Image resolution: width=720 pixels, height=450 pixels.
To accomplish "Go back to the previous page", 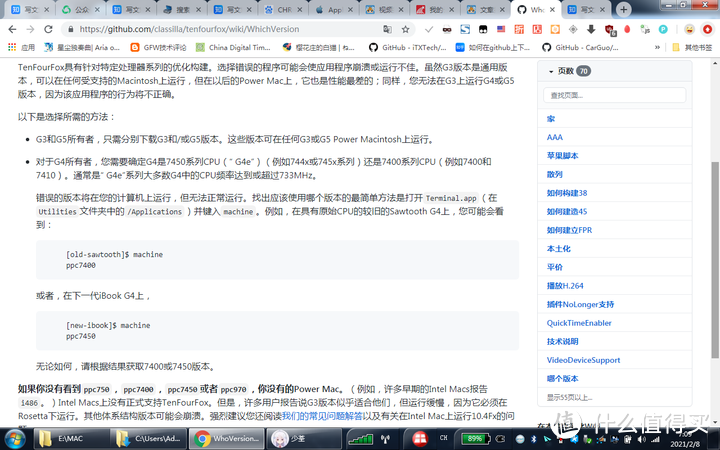I will [12, 29].
